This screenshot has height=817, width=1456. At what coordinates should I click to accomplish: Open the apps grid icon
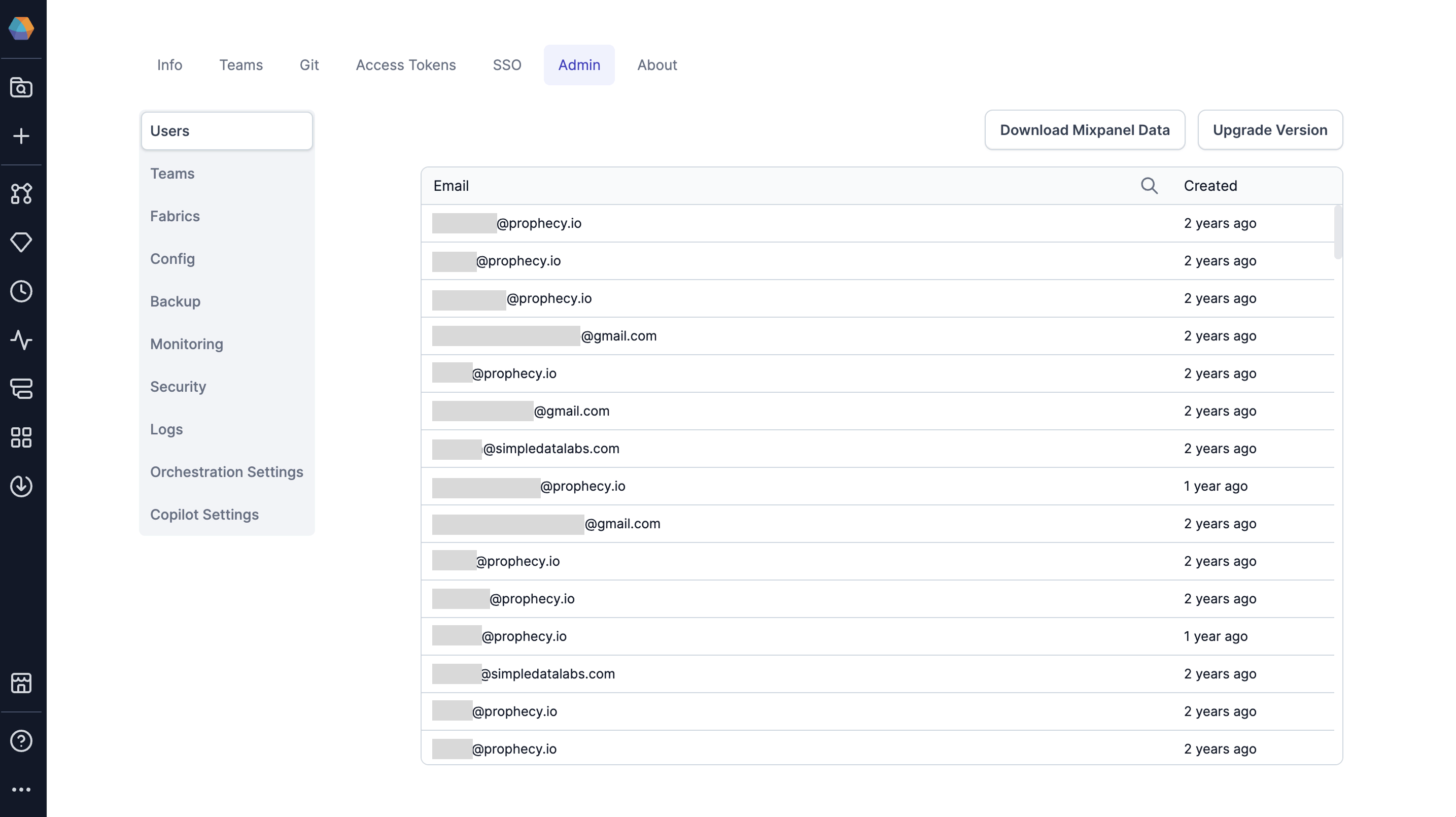pos(21,437)
